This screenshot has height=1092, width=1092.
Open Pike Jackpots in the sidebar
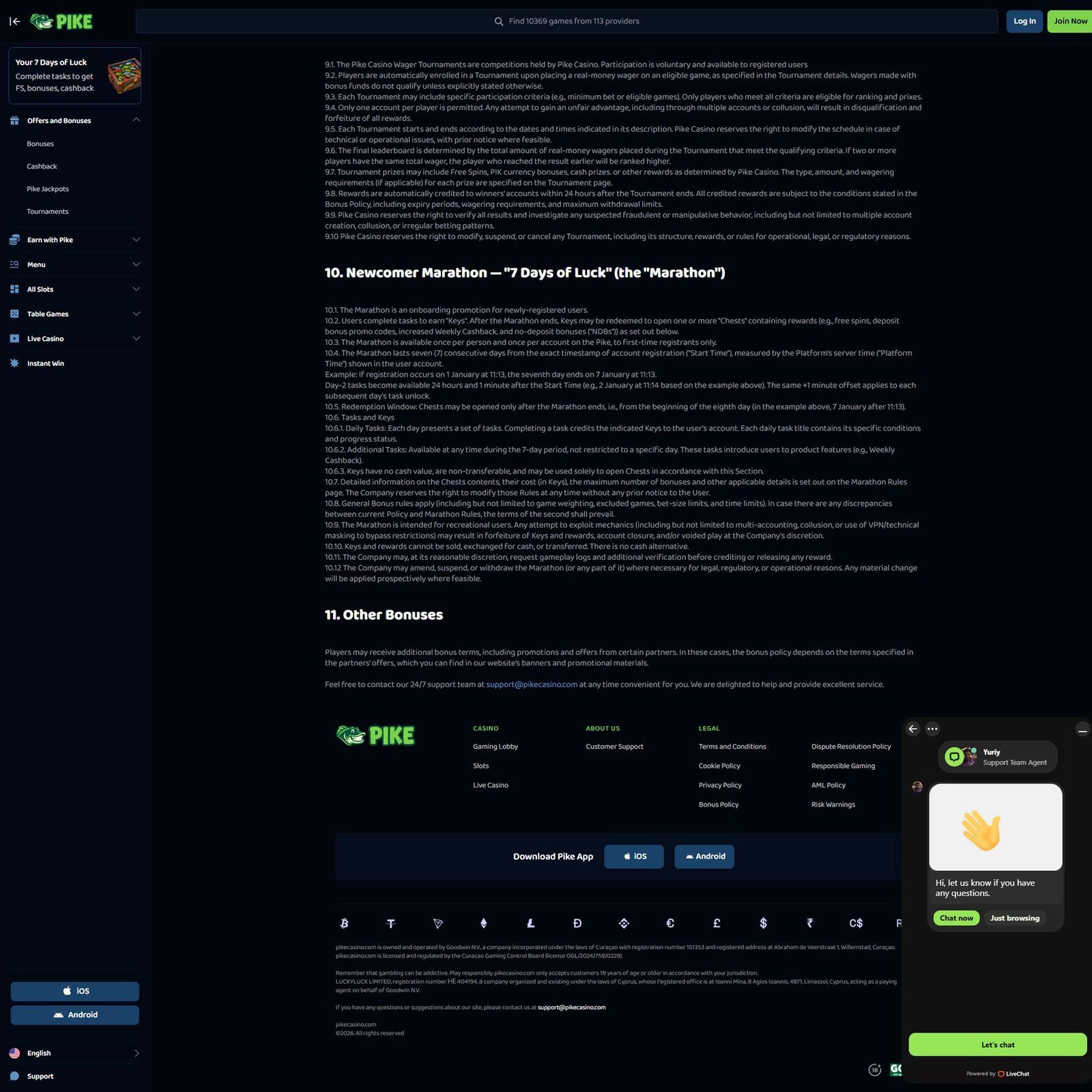pyautogui.click(x=48, y=189)
